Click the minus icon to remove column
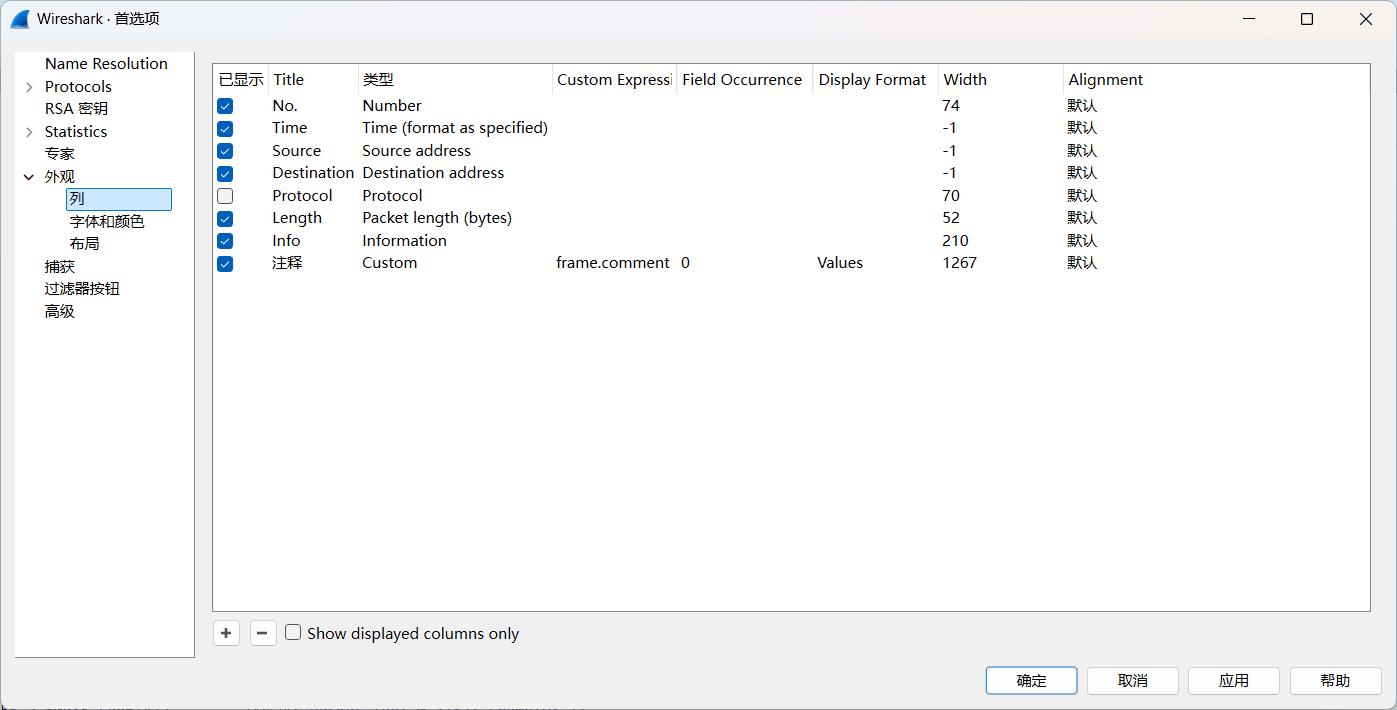1397x710 pixels. [263, 633]
